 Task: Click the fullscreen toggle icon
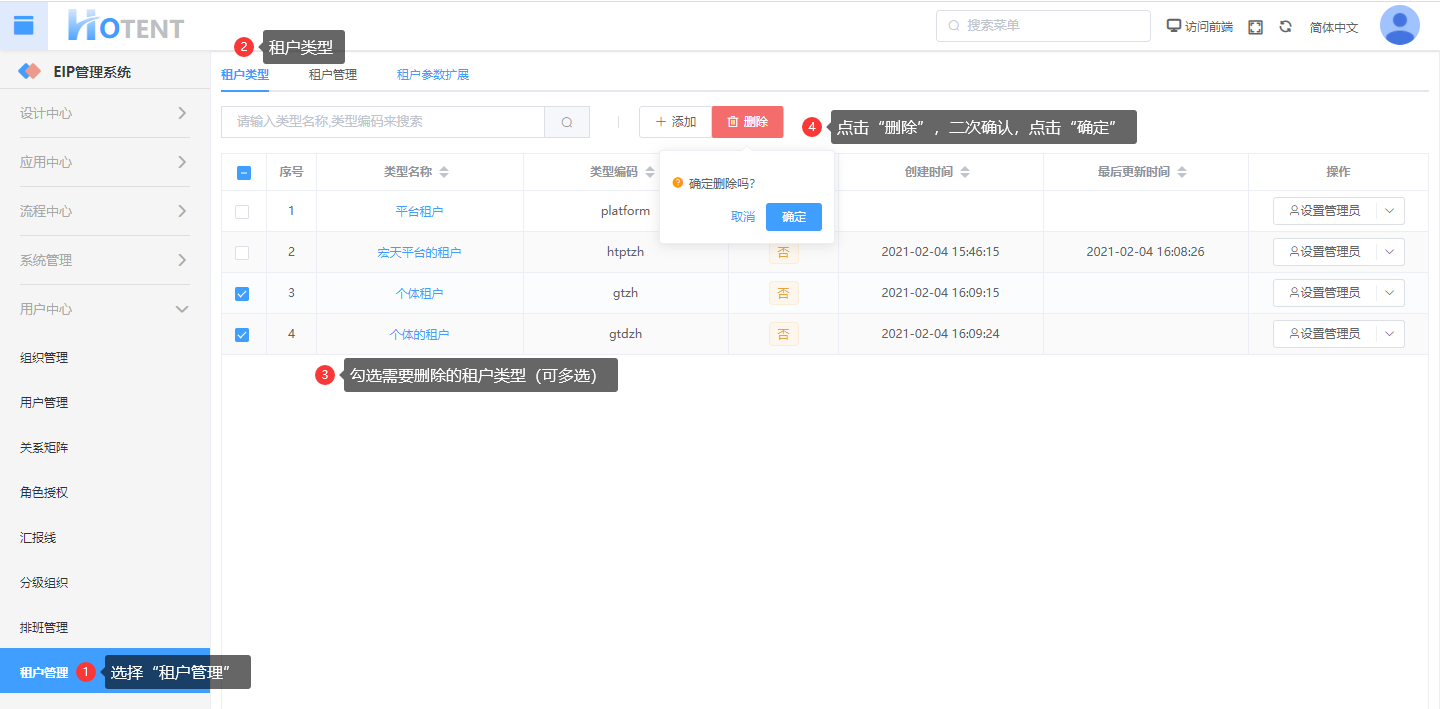point(1255,27)
